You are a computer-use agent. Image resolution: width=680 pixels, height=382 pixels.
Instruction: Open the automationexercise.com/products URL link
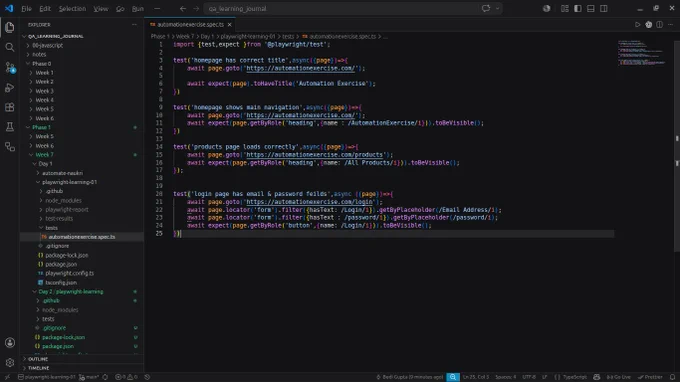click(x=315, y=155)
